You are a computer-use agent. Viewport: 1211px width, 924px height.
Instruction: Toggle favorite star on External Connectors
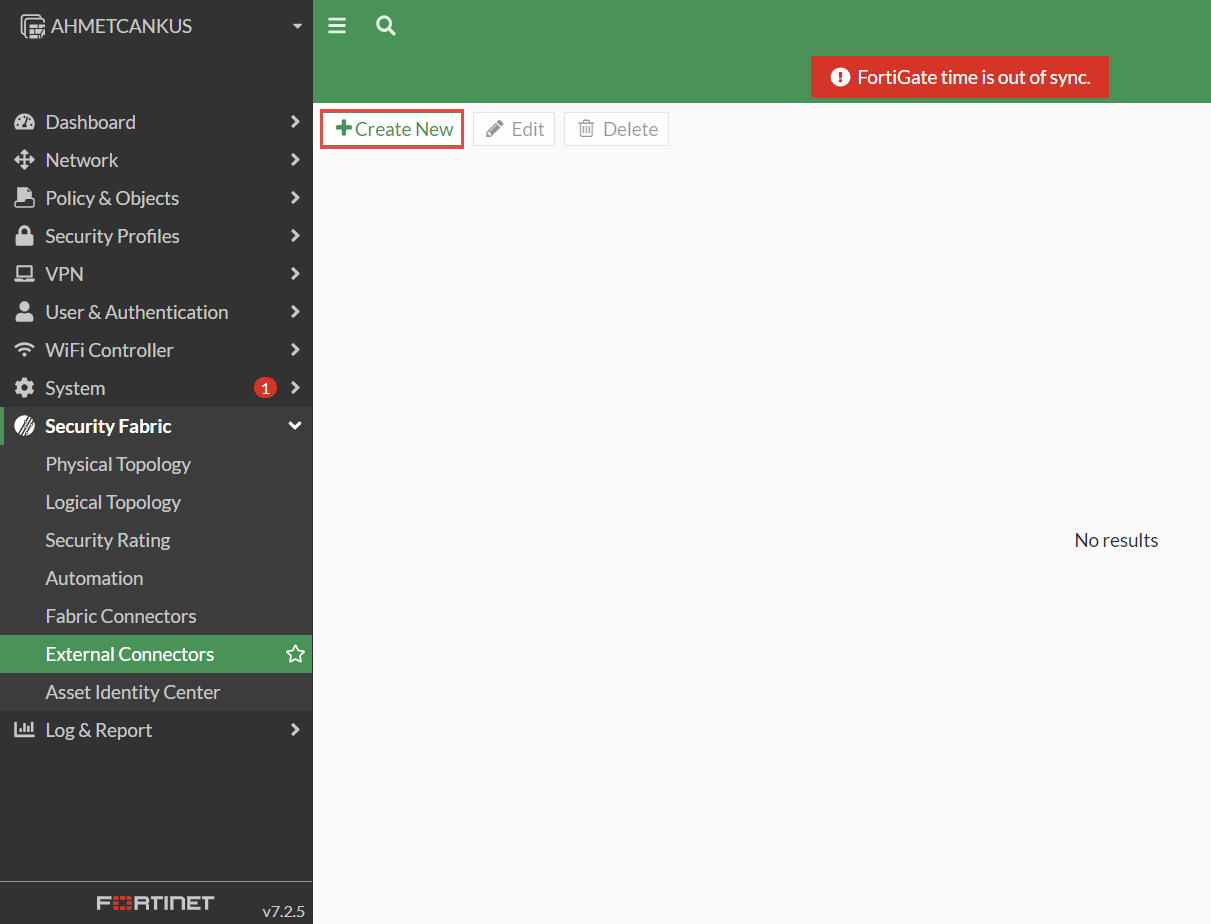click(295, 654)
